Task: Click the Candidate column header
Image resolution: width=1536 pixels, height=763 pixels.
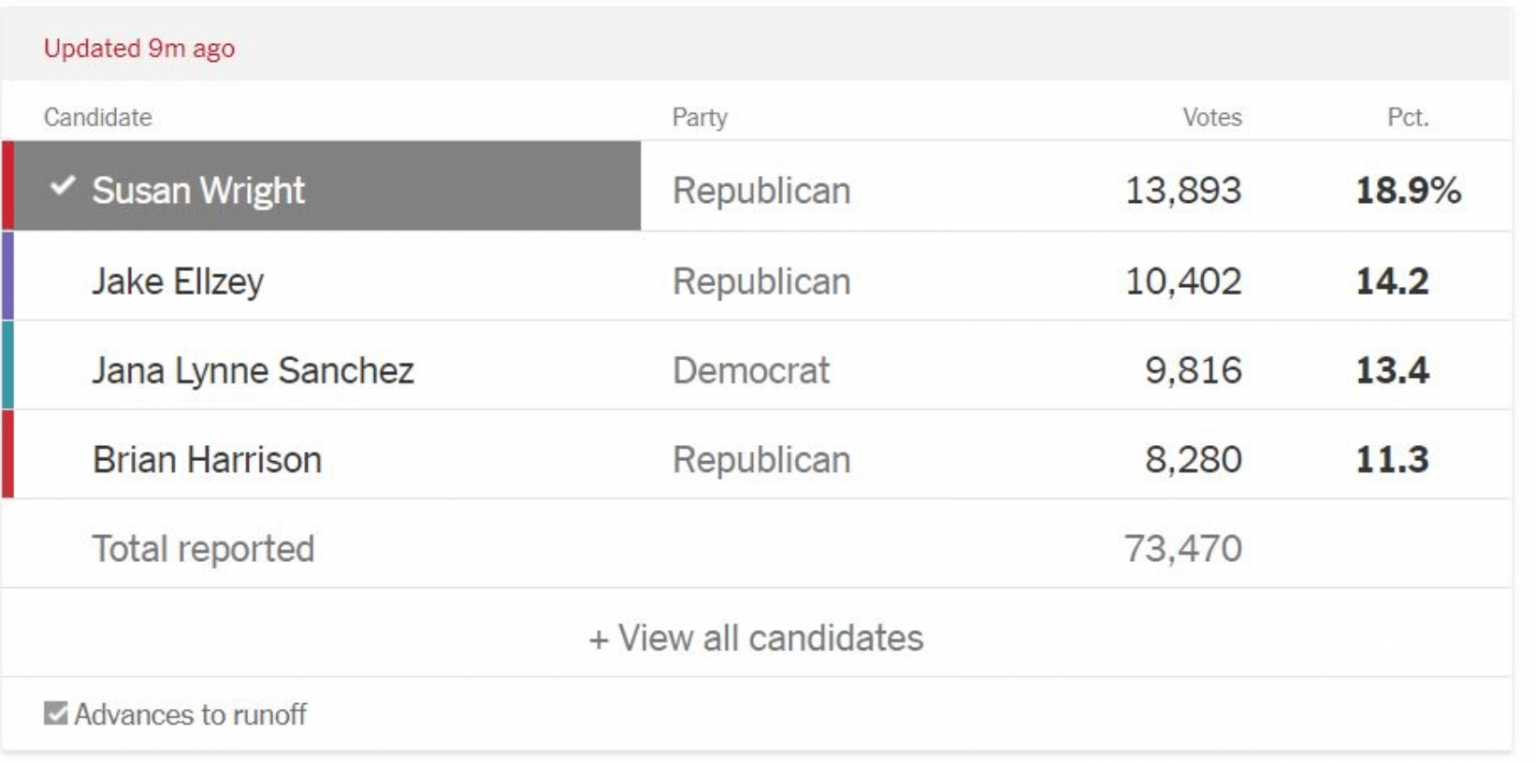Action: (x=98, y=117)
